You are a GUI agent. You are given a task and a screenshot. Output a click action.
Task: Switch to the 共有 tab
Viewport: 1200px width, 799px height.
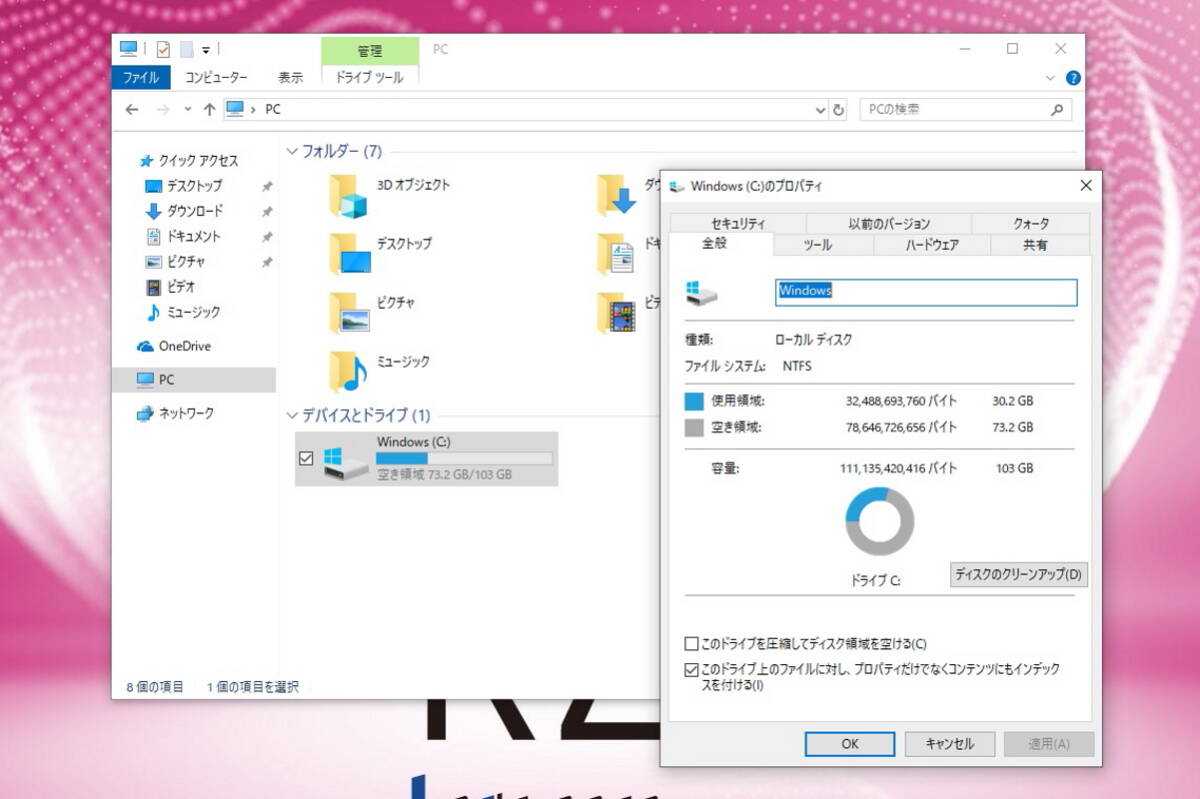point(1035,245)
